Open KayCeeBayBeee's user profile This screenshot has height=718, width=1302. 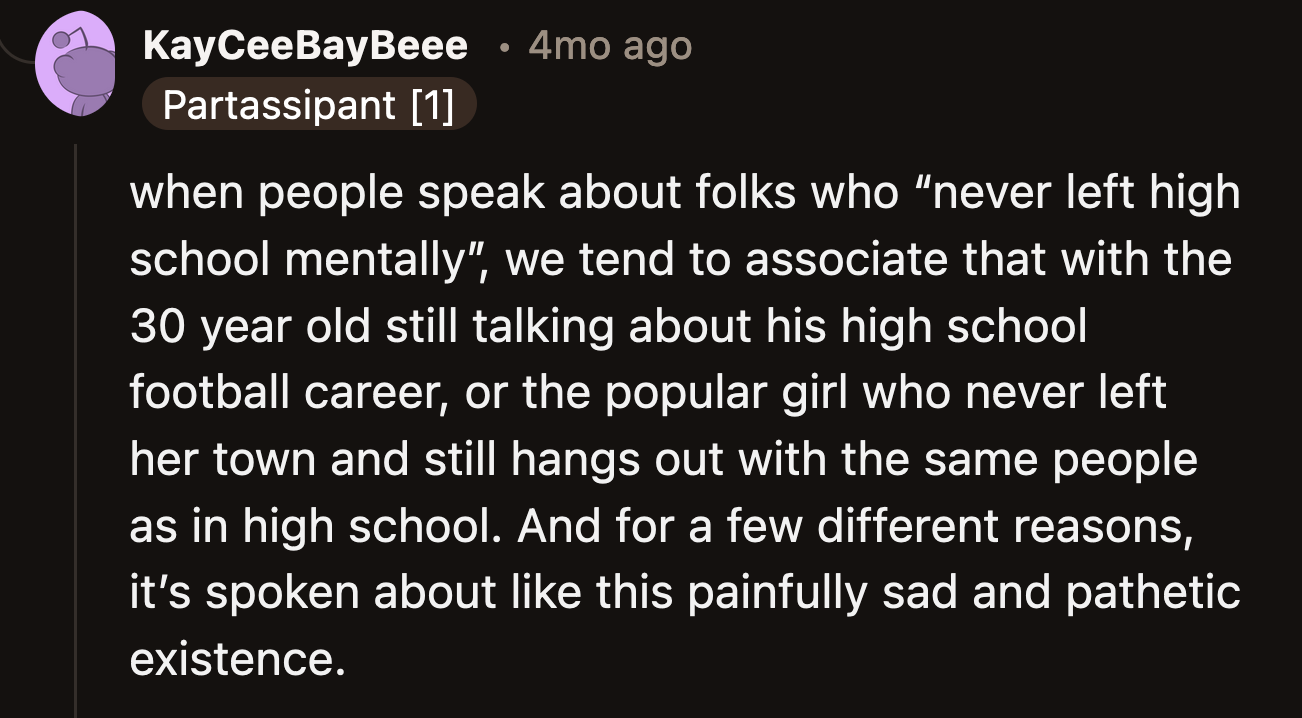303,44
